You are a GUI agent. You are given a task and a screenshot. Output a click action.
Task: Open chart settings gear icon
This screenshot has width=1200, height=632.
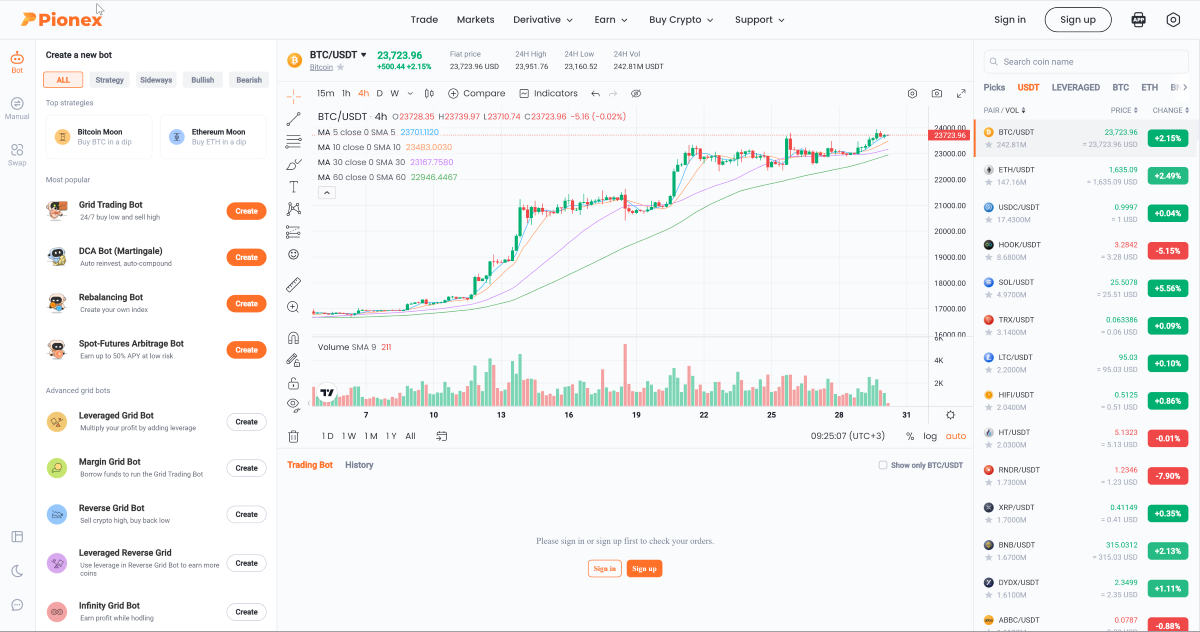(x=912, y=93)
